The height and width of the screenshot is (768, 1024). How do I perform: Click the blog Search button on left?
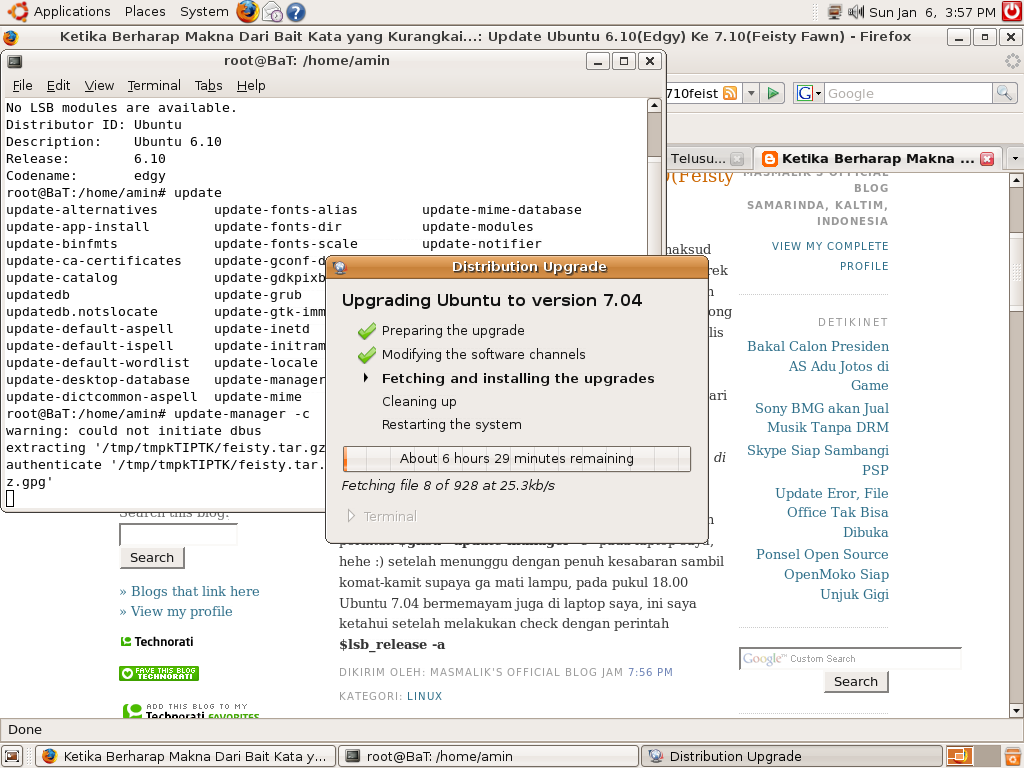coord(152,558)
